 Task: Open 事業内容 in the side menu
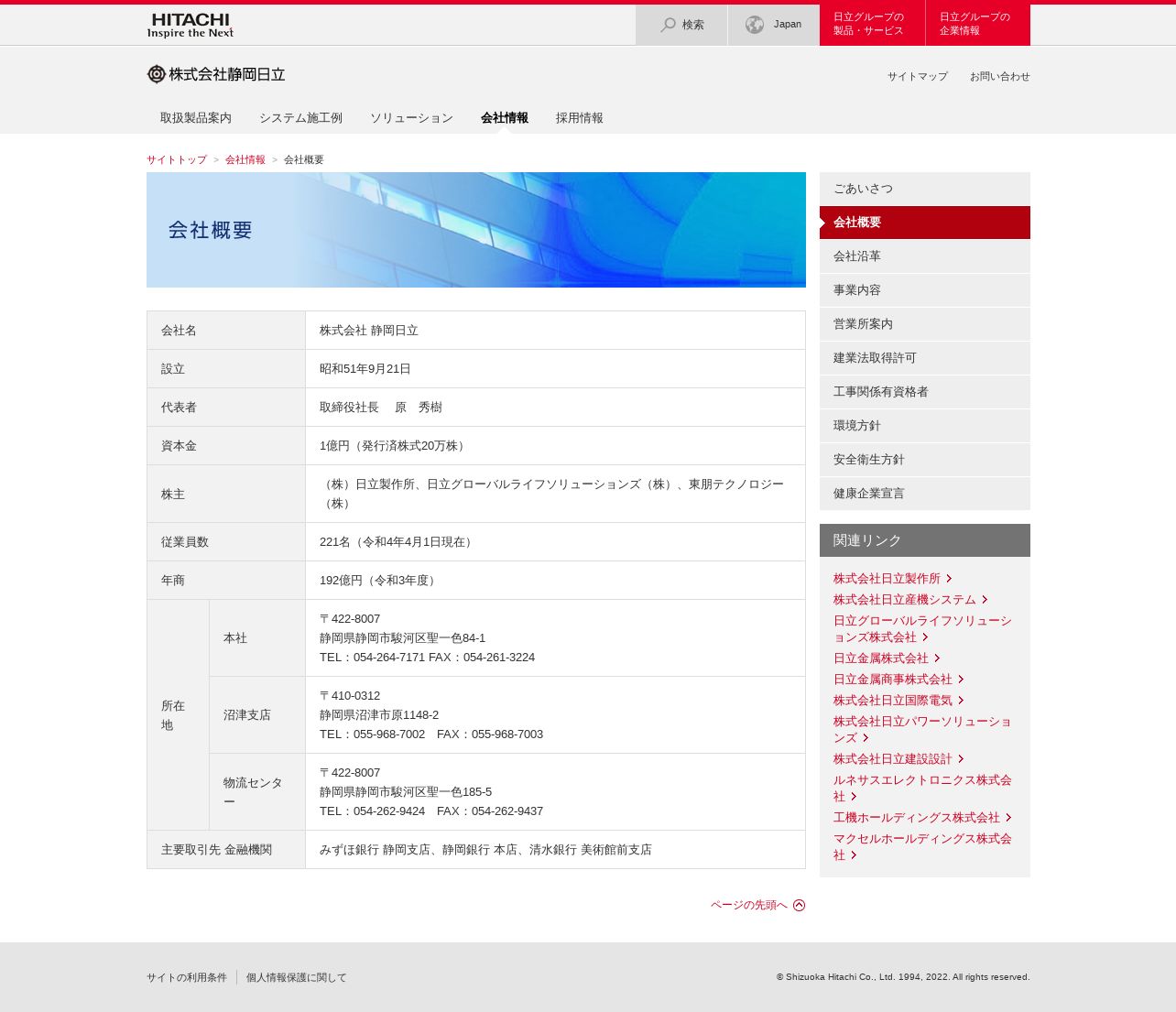point(925,290)
